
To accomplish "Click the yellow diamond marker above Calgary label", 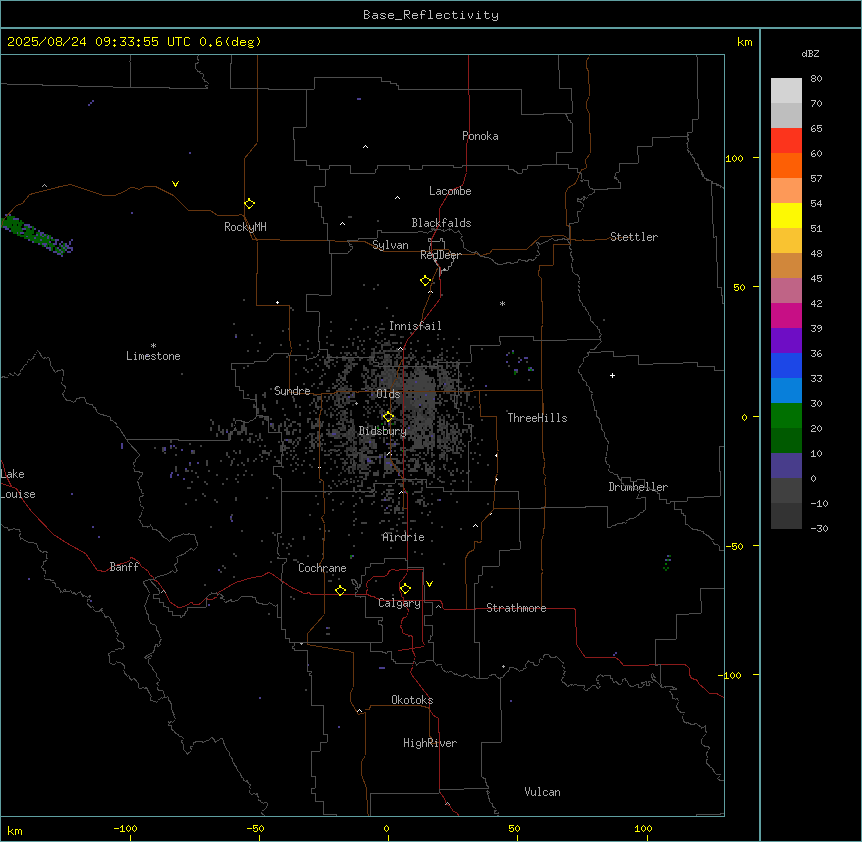I will tap(405, 589).
